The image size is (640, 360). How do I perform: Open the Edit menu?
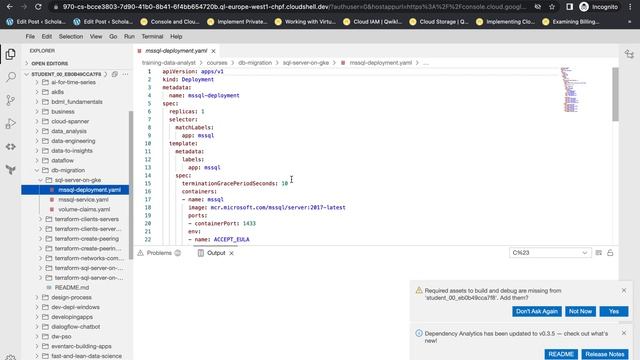pos(47,36)
